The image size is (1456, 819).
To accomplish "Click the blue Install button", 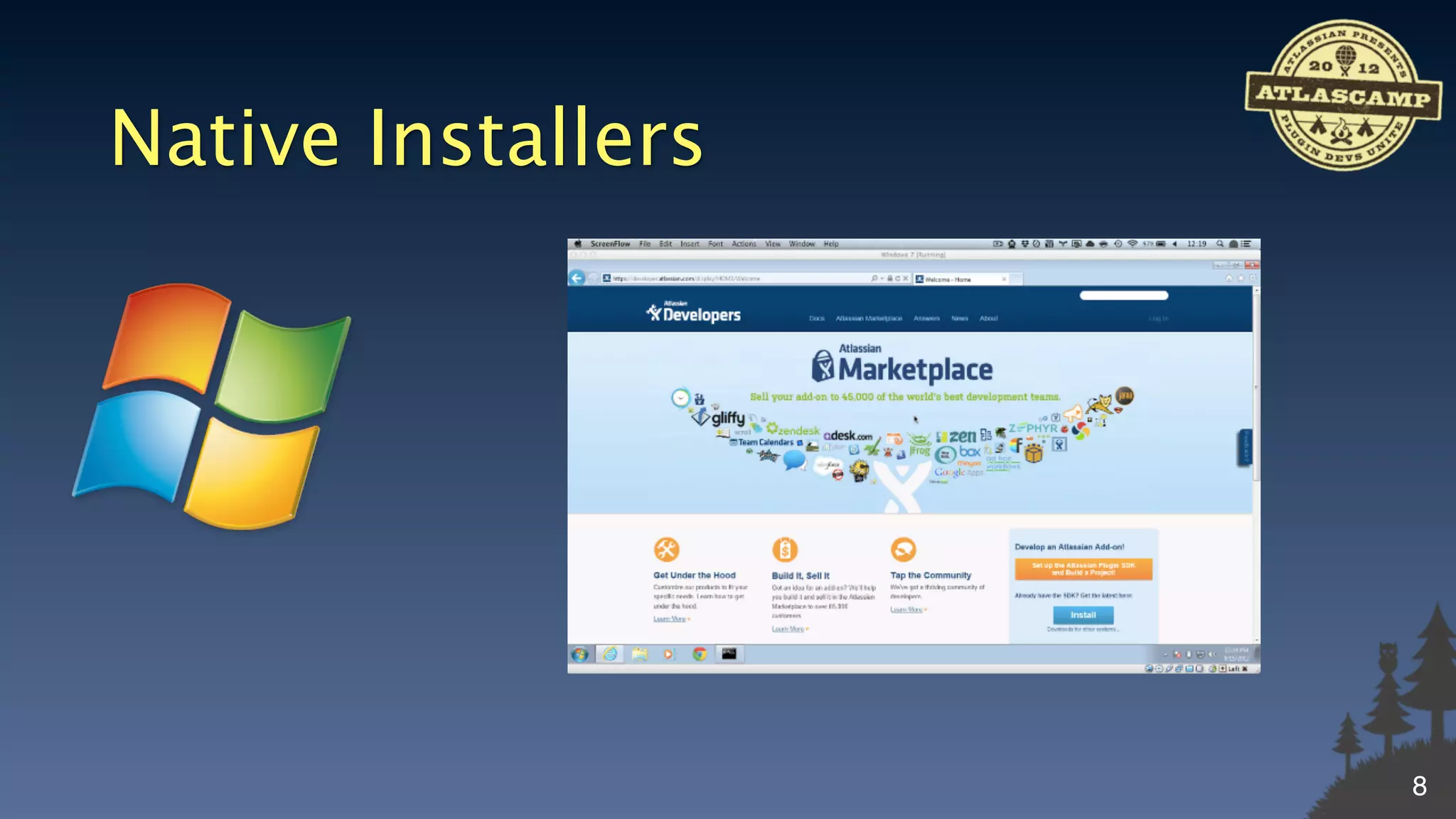I will point(1083,615).
